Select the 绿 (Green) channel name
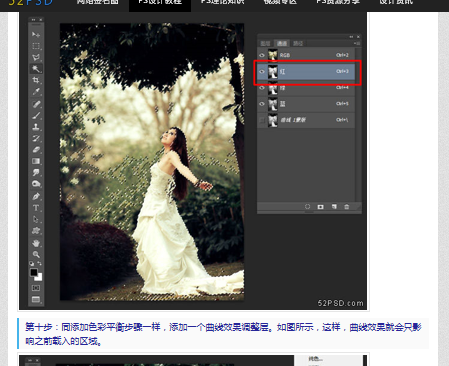 click(282, 88)
